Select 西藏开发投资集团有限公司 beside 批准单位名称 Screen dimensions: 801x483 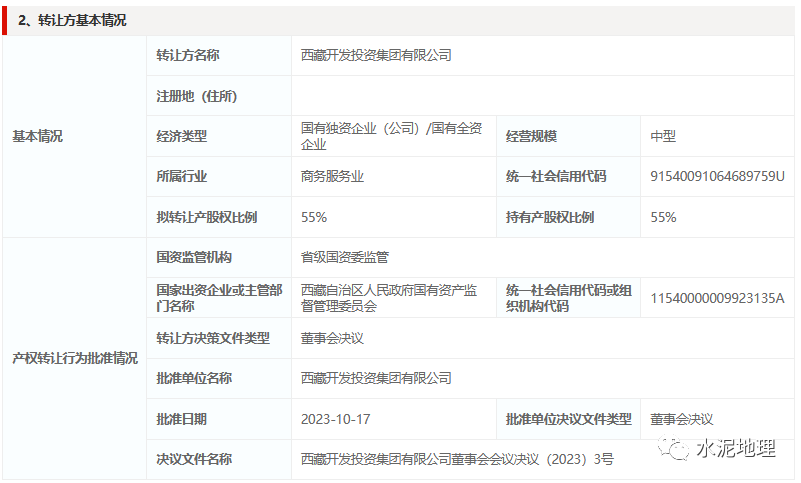point(376,378)
